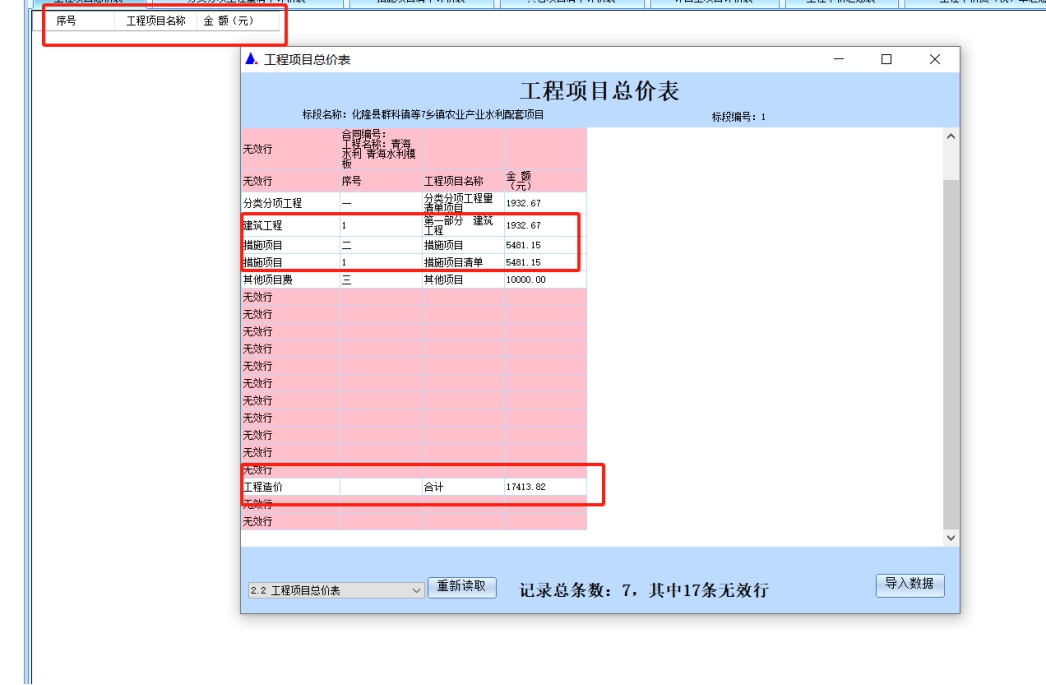Click the 工程造价 row type cell

[290, 487]
